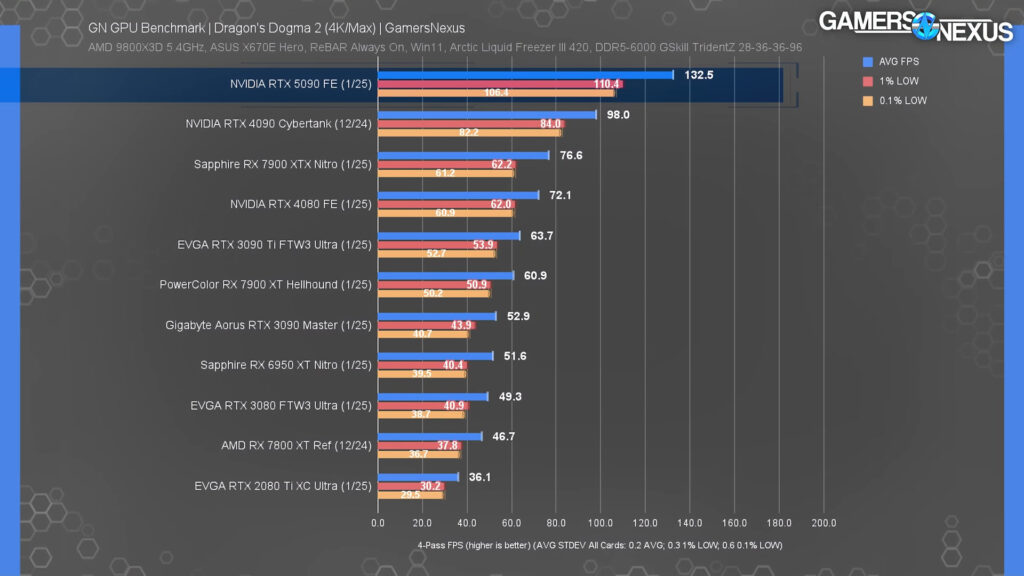Click the 53.9 1% low value

coord(483,245)
